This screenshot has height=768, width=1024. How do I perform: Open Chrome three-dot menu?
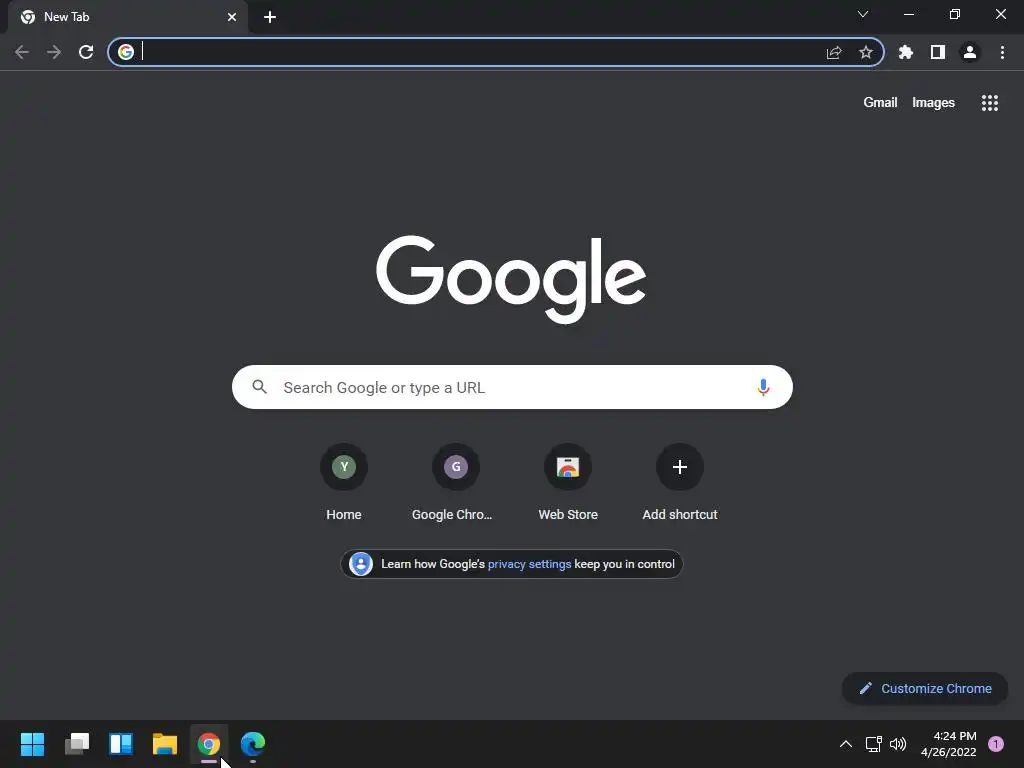tap(1002, 52)
